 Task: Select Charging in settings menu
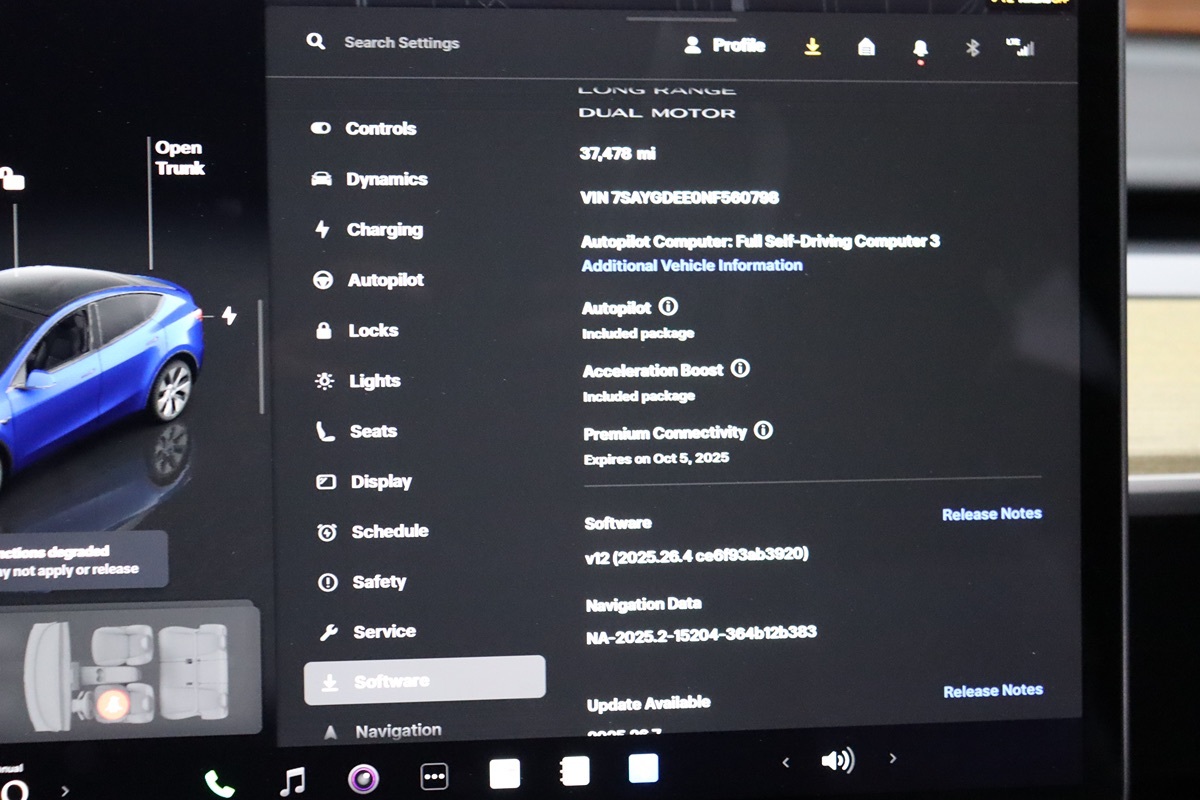(384, 230)
